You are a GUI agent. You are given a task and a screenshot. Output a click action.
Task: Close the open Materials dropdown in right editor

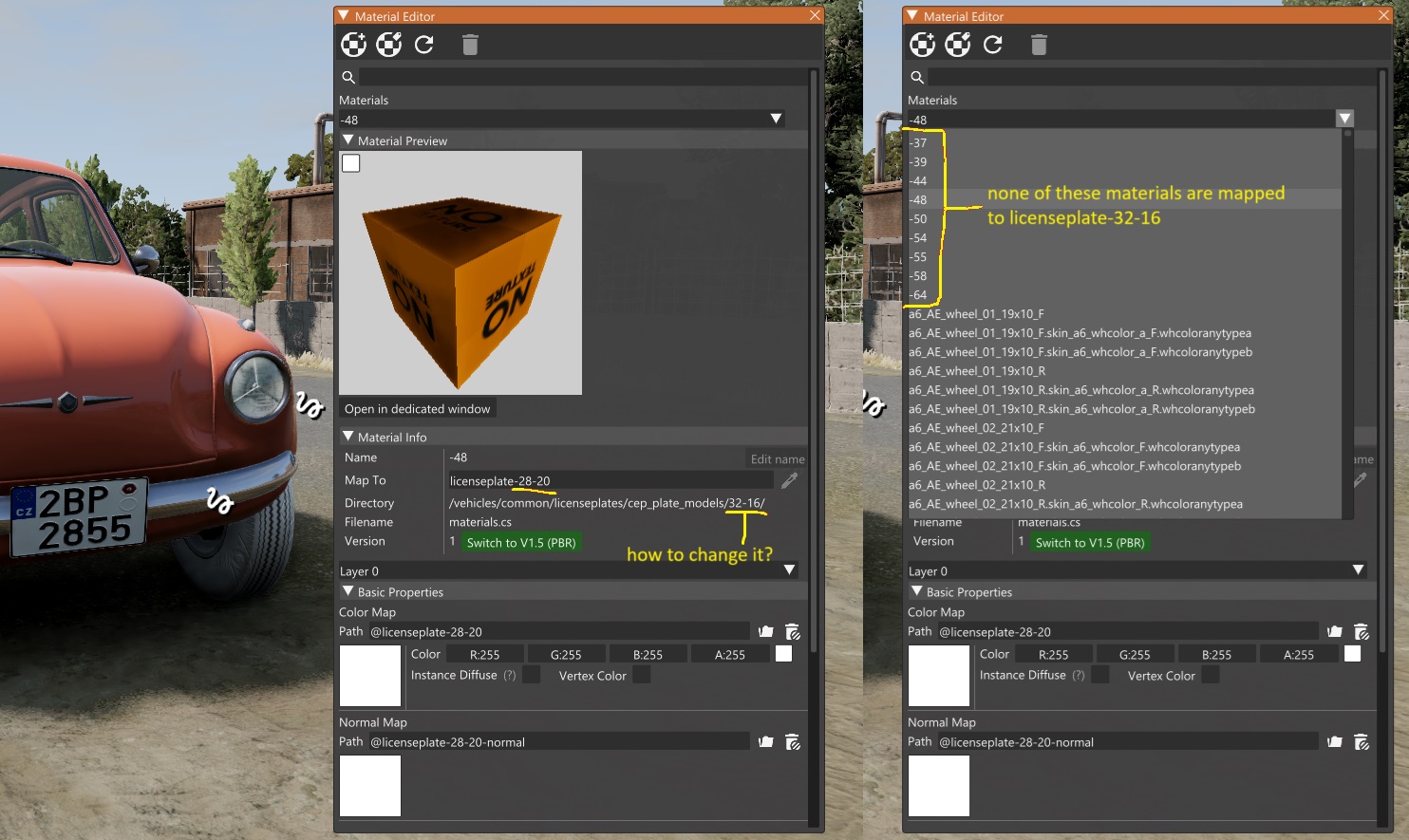click(1344, 120)
